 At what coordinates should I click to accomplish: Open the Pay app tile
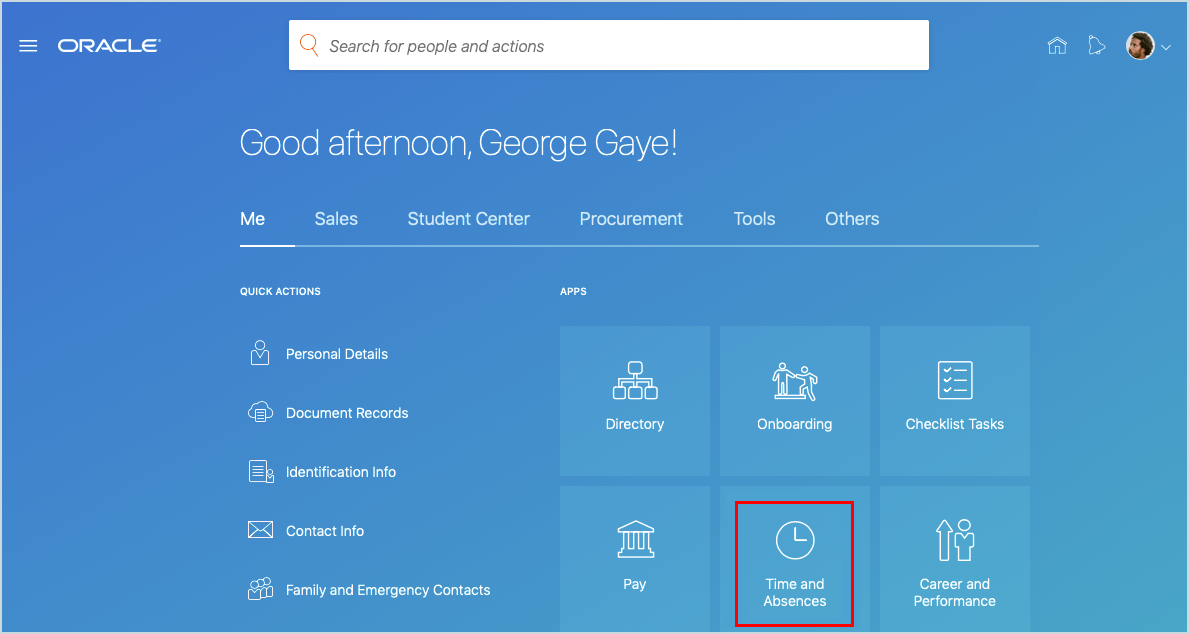634,558
